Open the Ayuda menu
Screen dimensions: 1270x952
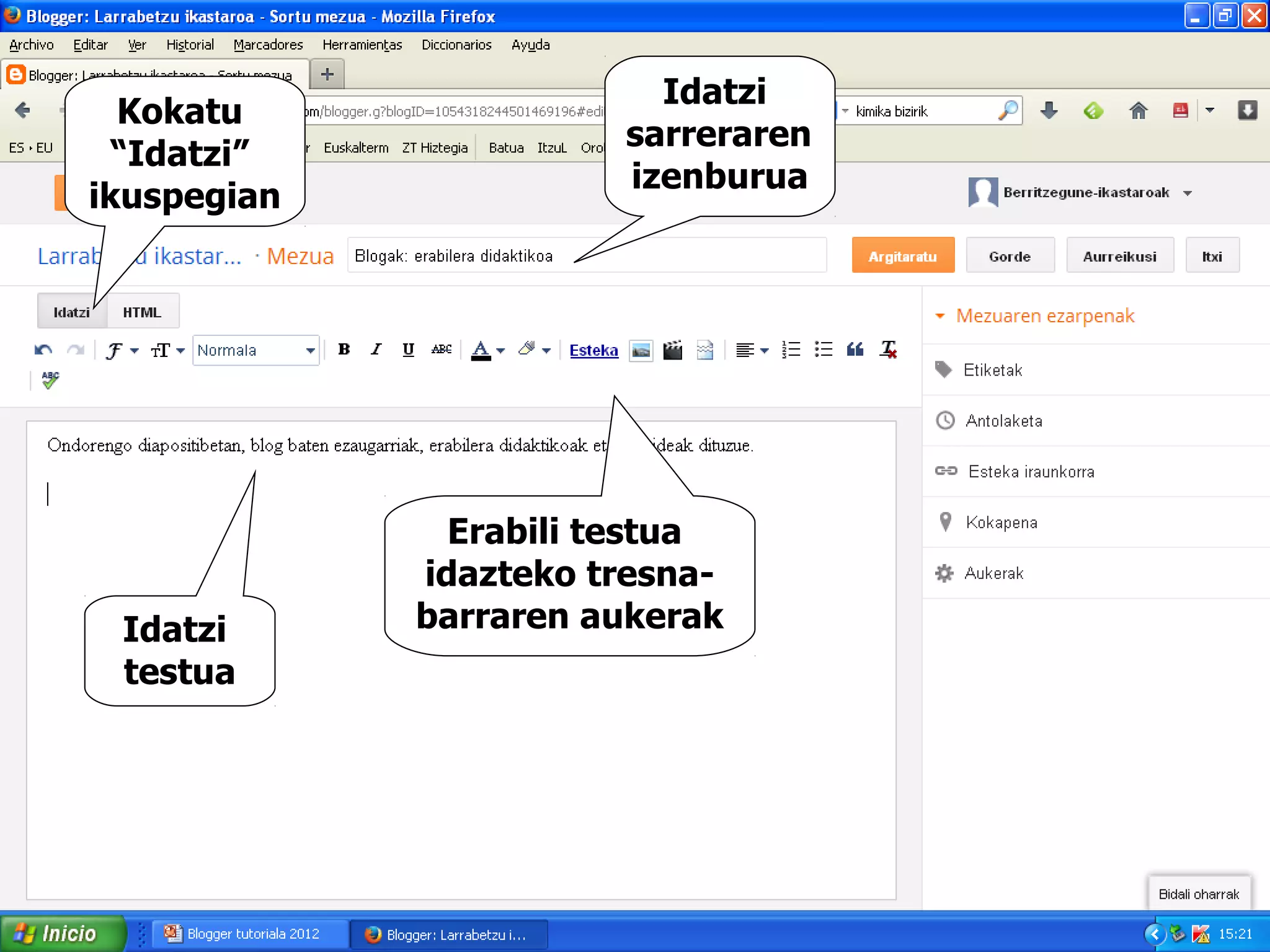pyautogui.click(x=530, y=45)
